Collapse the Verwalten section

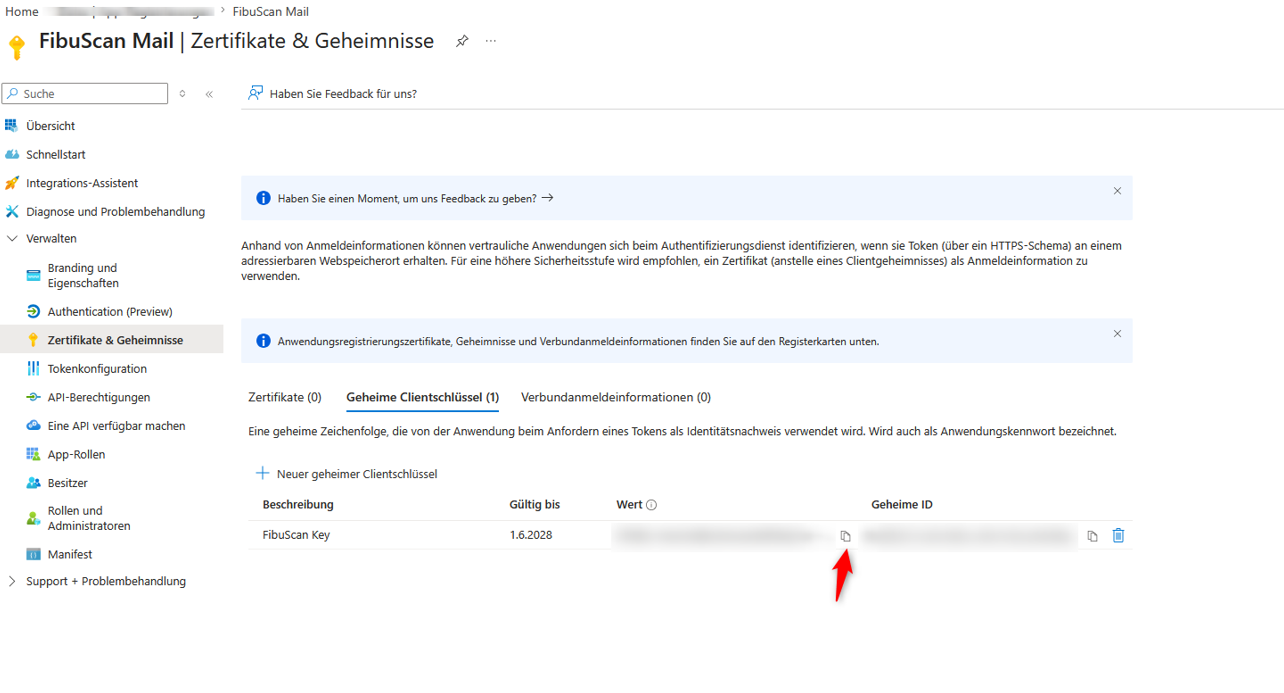pyautogui.click(x=12, y=239)
